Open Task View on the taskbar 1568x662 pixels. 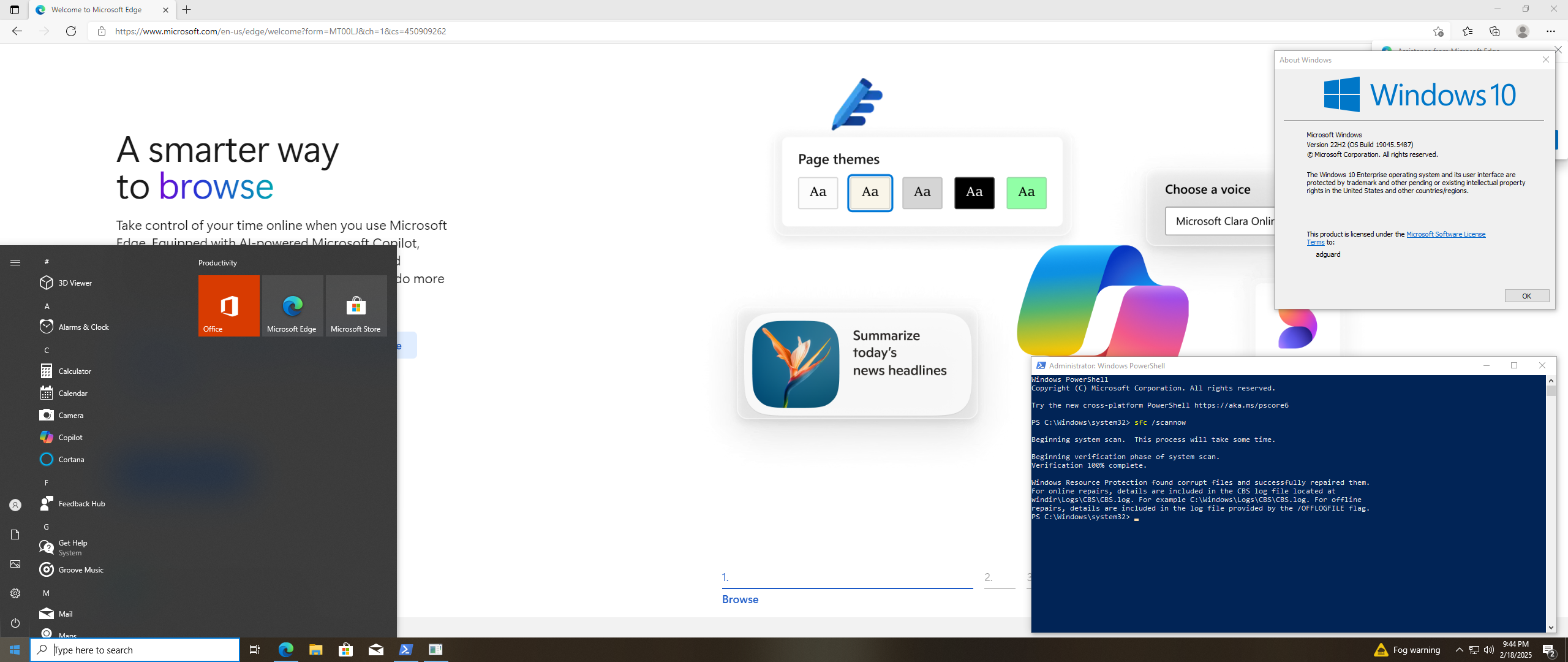tap(255, 650)
